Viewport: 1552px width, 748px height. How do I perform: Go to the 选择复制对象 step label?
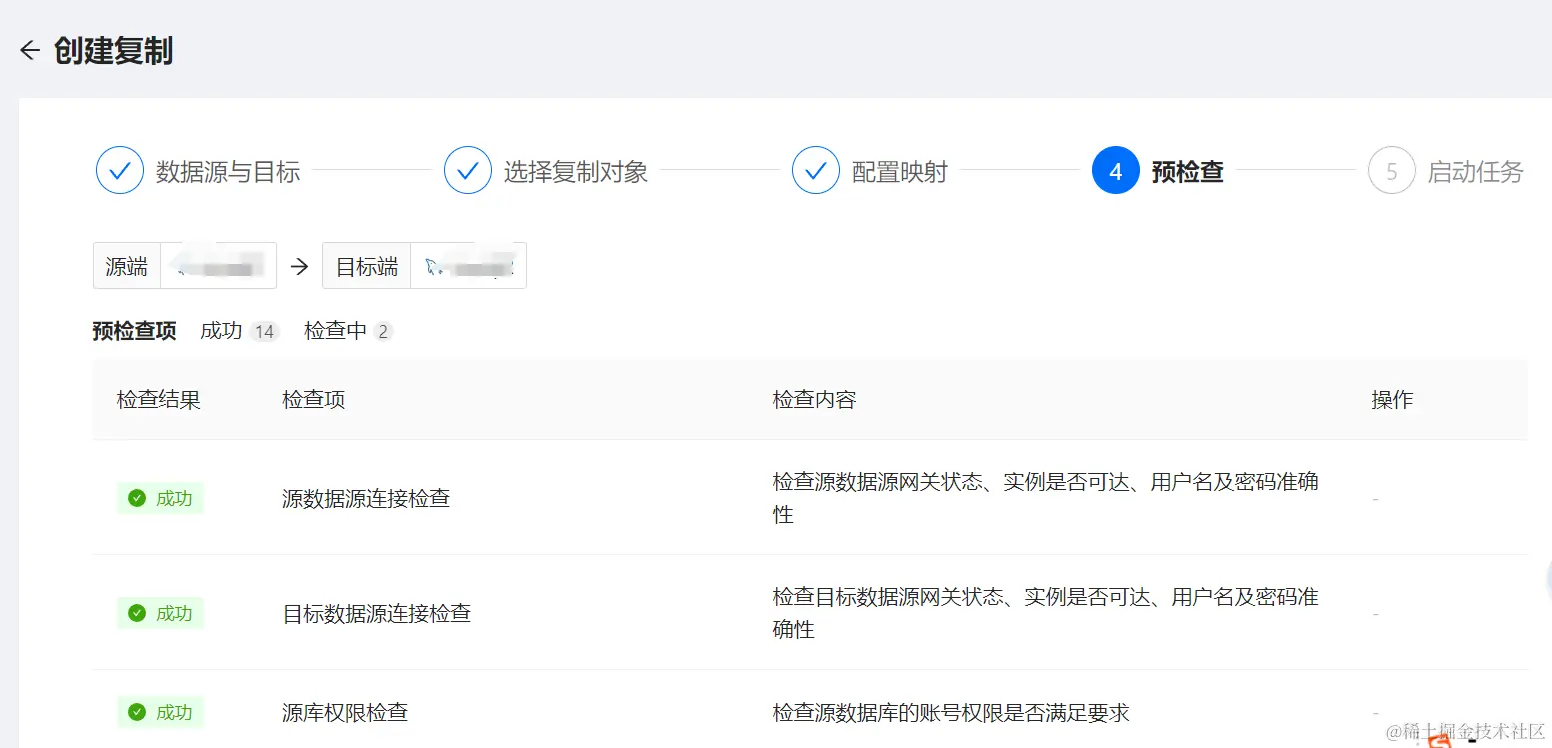click(576, 172)
